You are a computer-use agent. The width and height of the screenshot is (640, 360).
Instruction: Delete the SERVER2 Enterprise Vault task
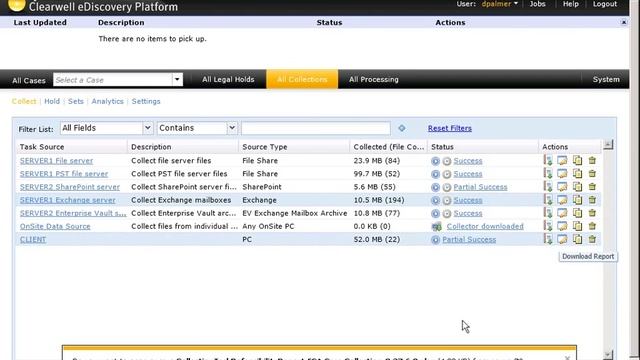pos(592,213)
